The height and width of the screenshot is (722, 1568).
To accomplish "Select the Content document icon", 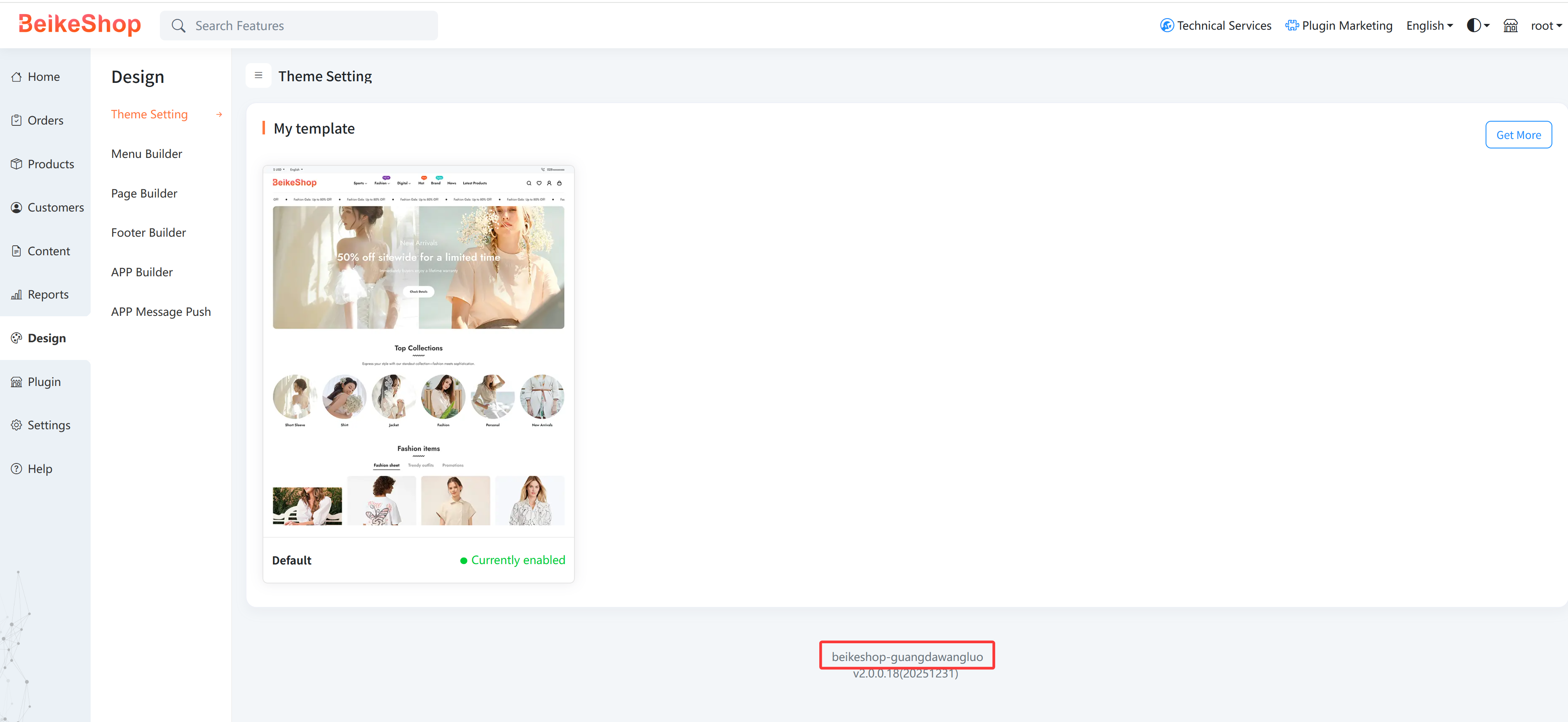I will click(16, 250).
